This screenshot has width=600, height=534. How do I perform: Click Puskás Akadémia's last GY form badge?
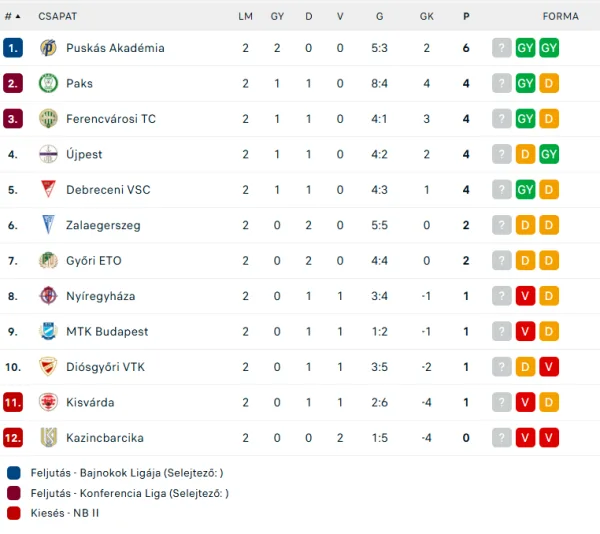pos(549,48)
